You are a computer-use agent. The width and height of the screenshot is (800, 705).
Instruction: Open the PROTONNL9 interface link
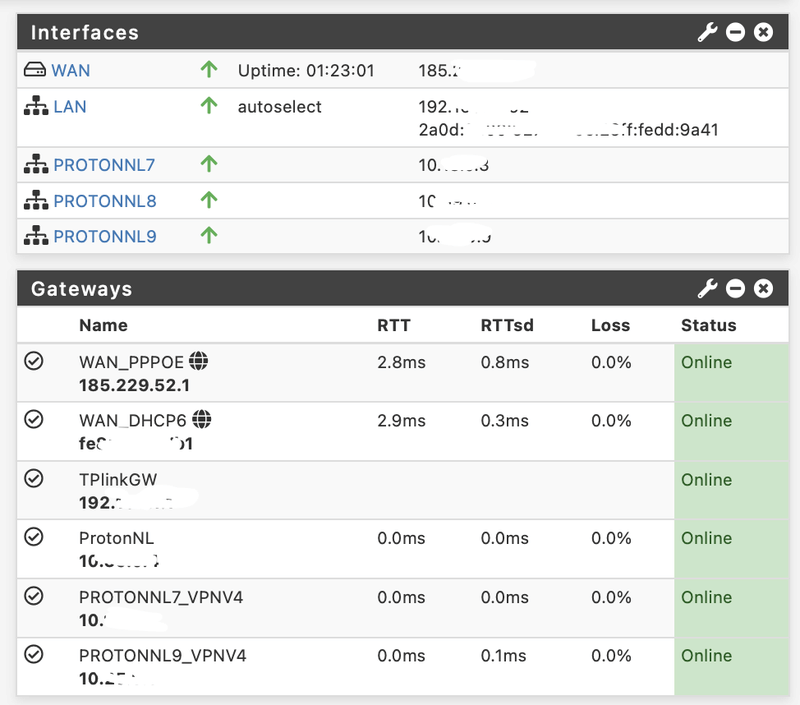coord(105,237)
